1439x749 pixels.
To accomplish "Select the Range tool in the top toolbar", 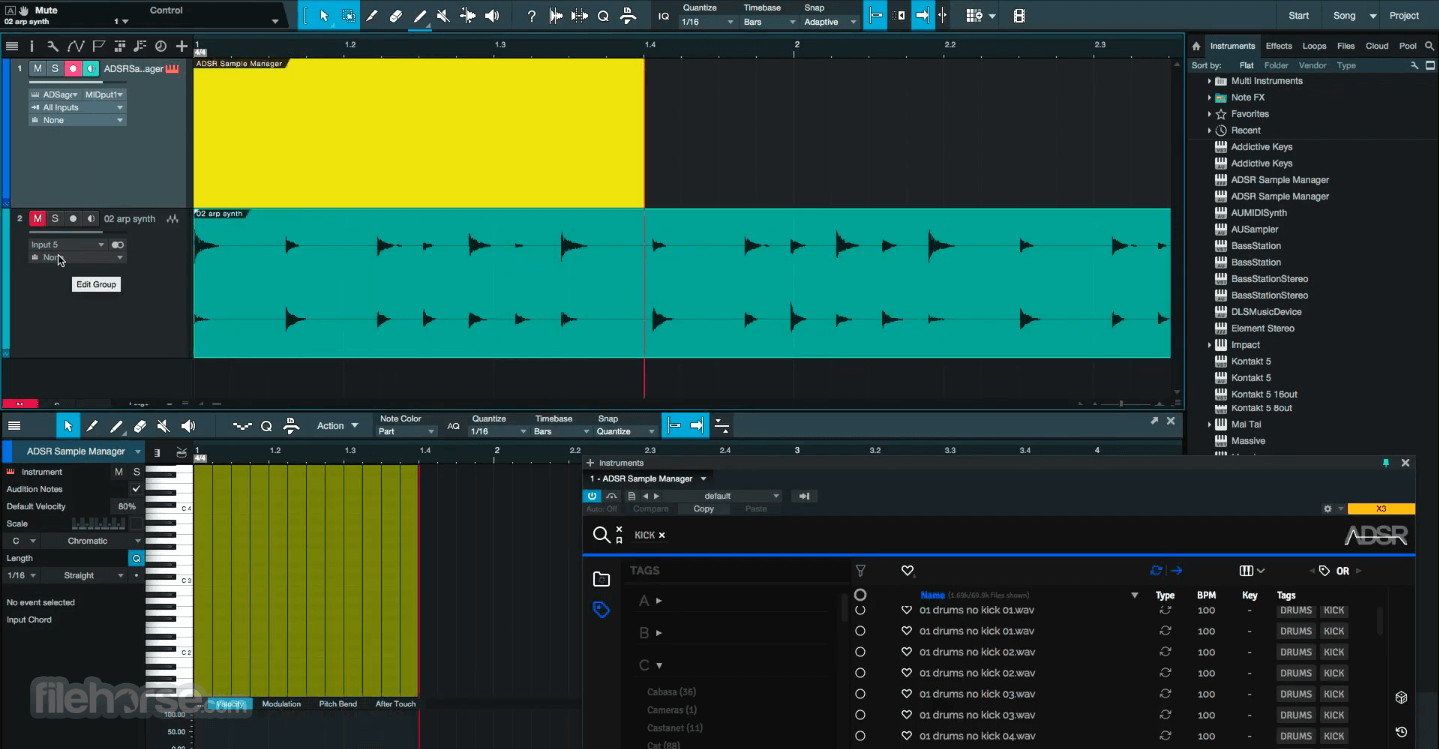I will pos(348,16).
